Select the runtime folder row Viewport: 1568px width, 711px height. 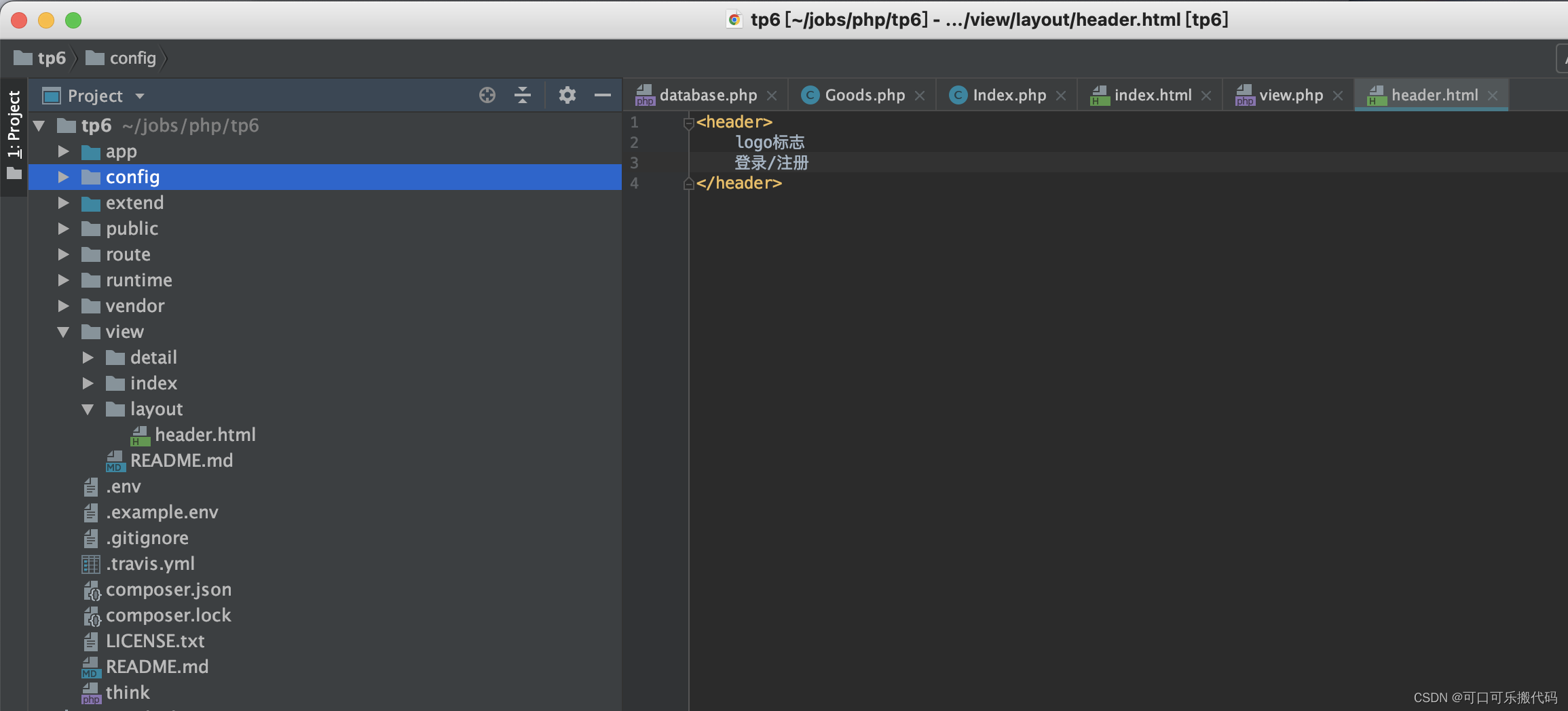point(324,280)
